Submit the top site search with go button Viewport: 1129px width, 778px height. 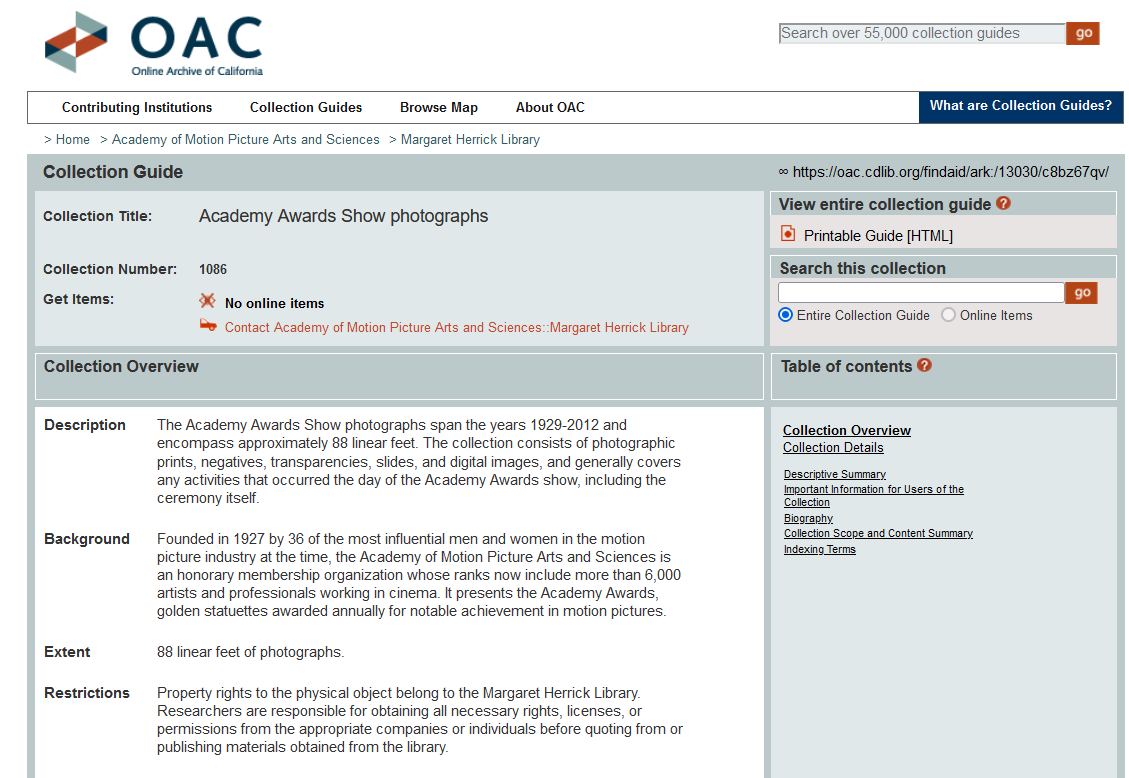(x=1083, y=33)
